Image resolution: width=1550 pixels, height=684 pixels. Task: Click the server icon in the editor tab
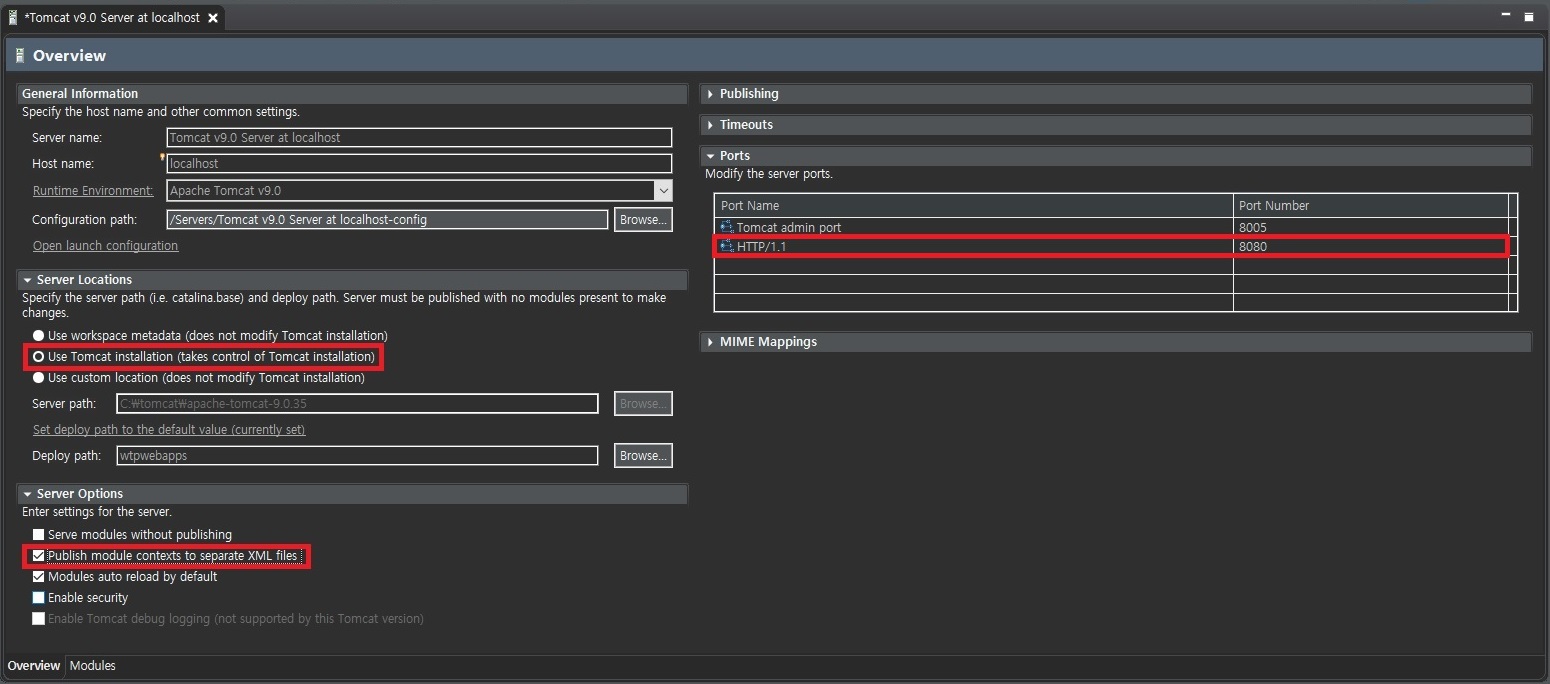click(13, 18)
